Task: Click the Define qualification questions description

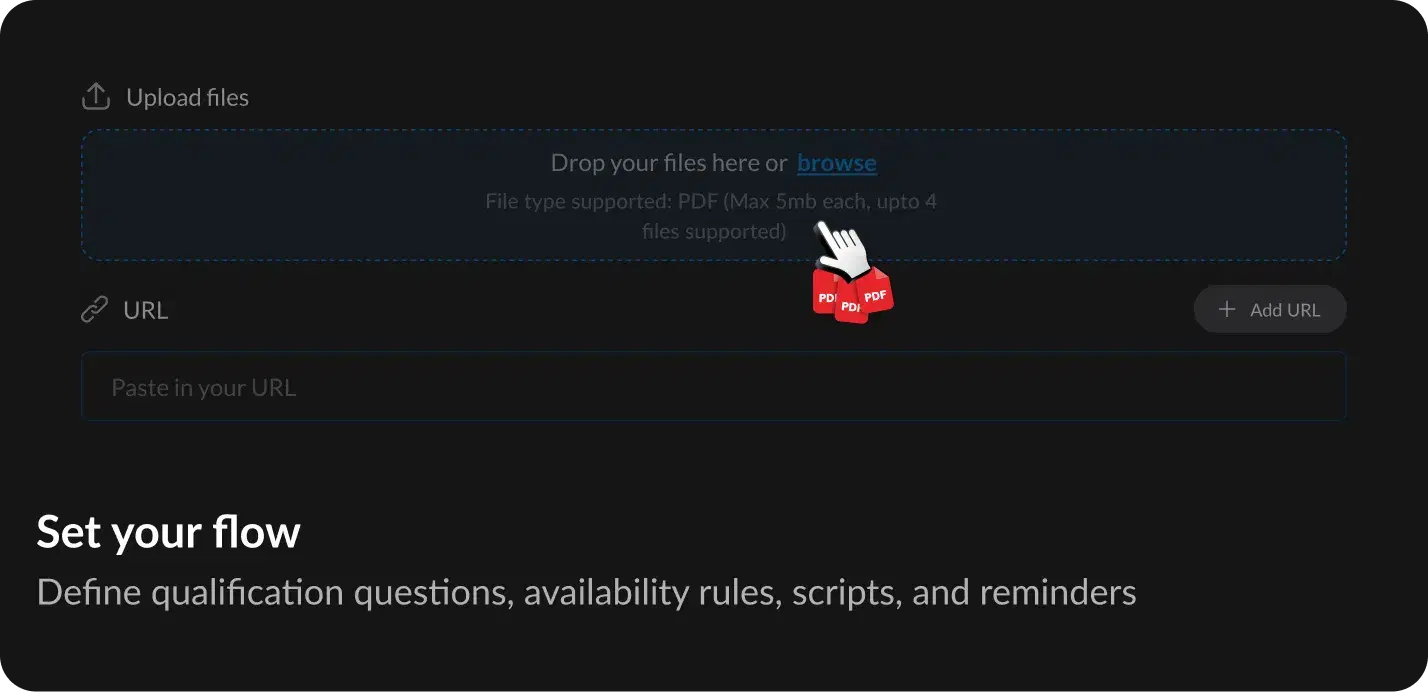Action: click(x=586, y=593)
